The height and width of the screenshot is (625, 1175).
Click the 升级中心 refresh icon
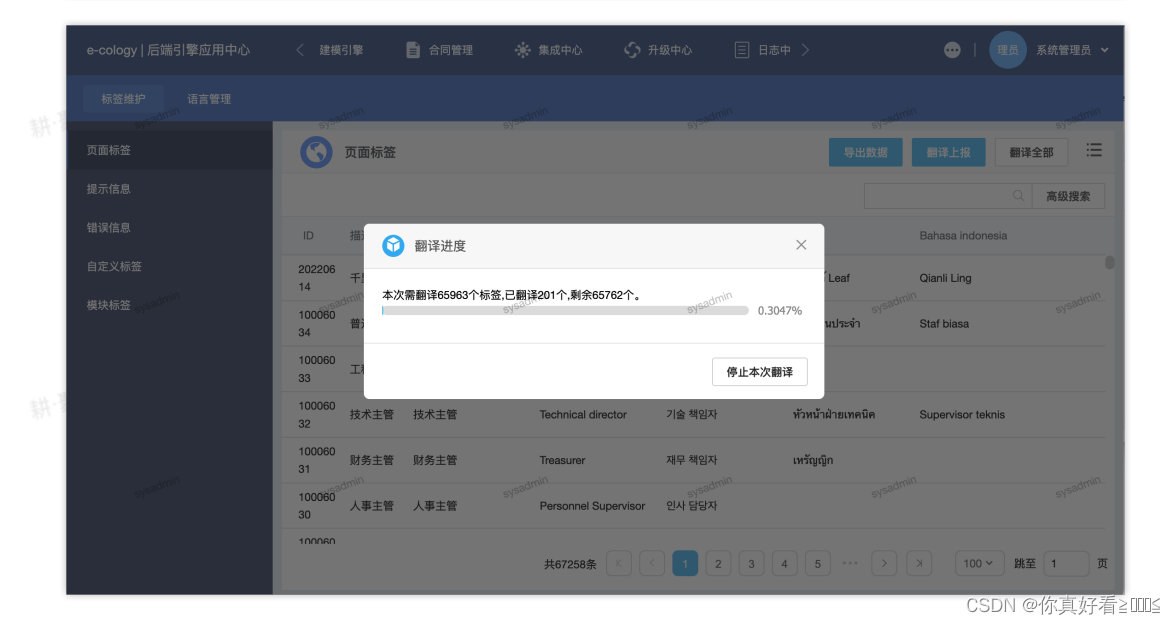click(631, 49)
